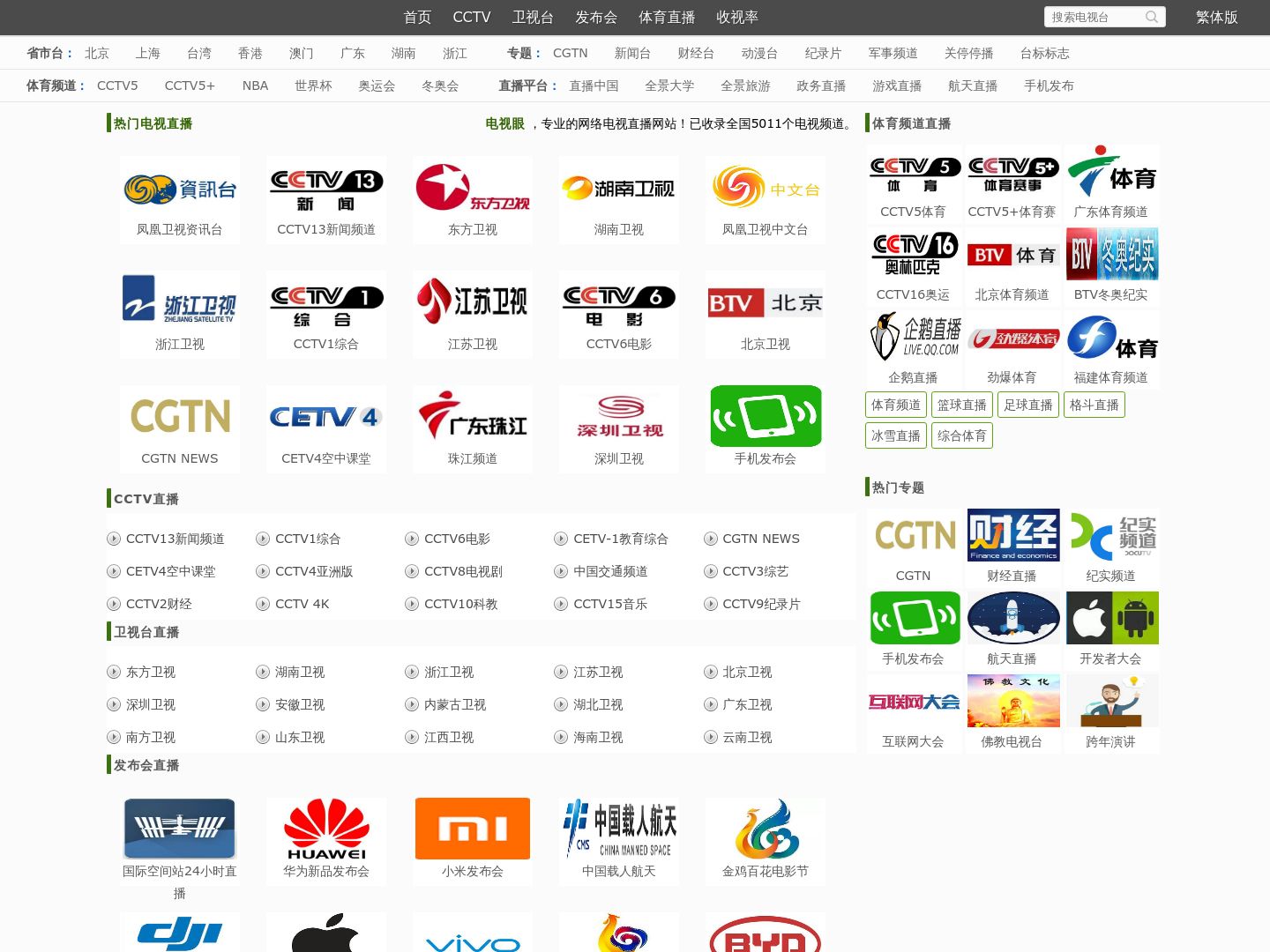Open the 北京体育频道 BTV logo
This screenshot has height=952, width=1270.
point(1012,255)
